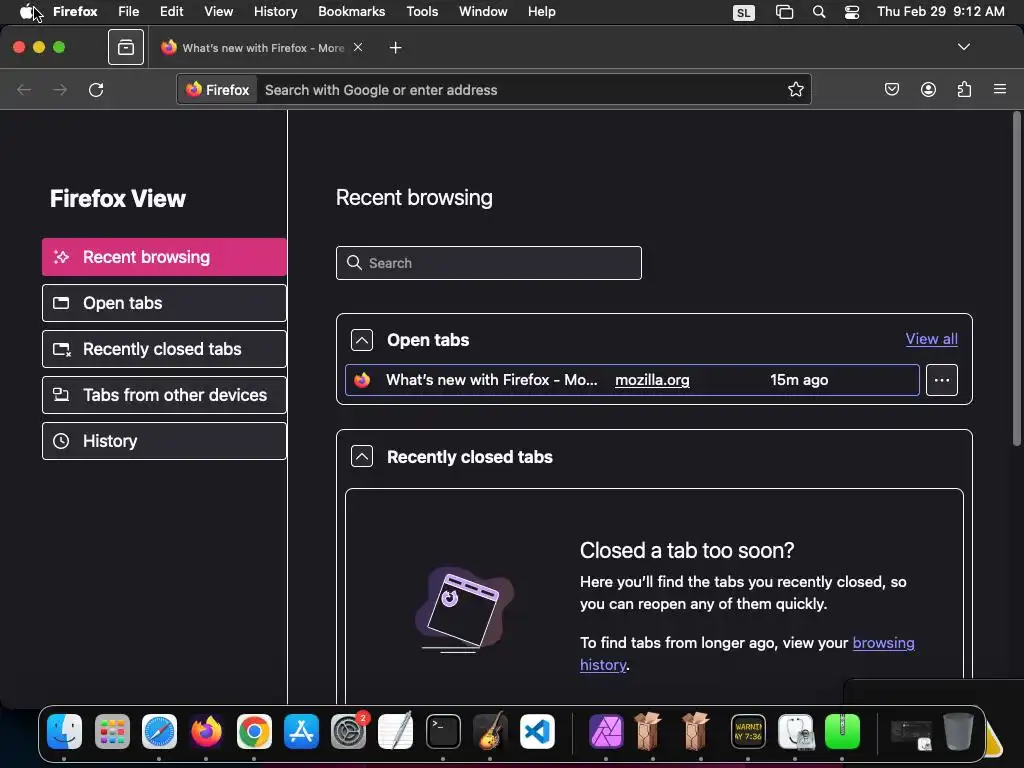Open Save to Pocket icon
The height and width of the screenshot is (768, 1024).
tap(891, 89)
